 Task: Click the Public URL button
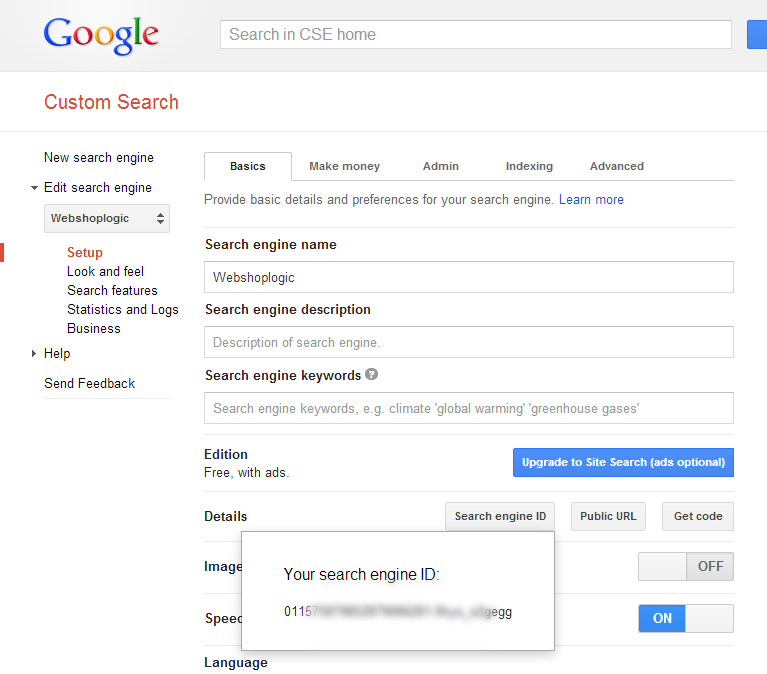tap(608, 516)
